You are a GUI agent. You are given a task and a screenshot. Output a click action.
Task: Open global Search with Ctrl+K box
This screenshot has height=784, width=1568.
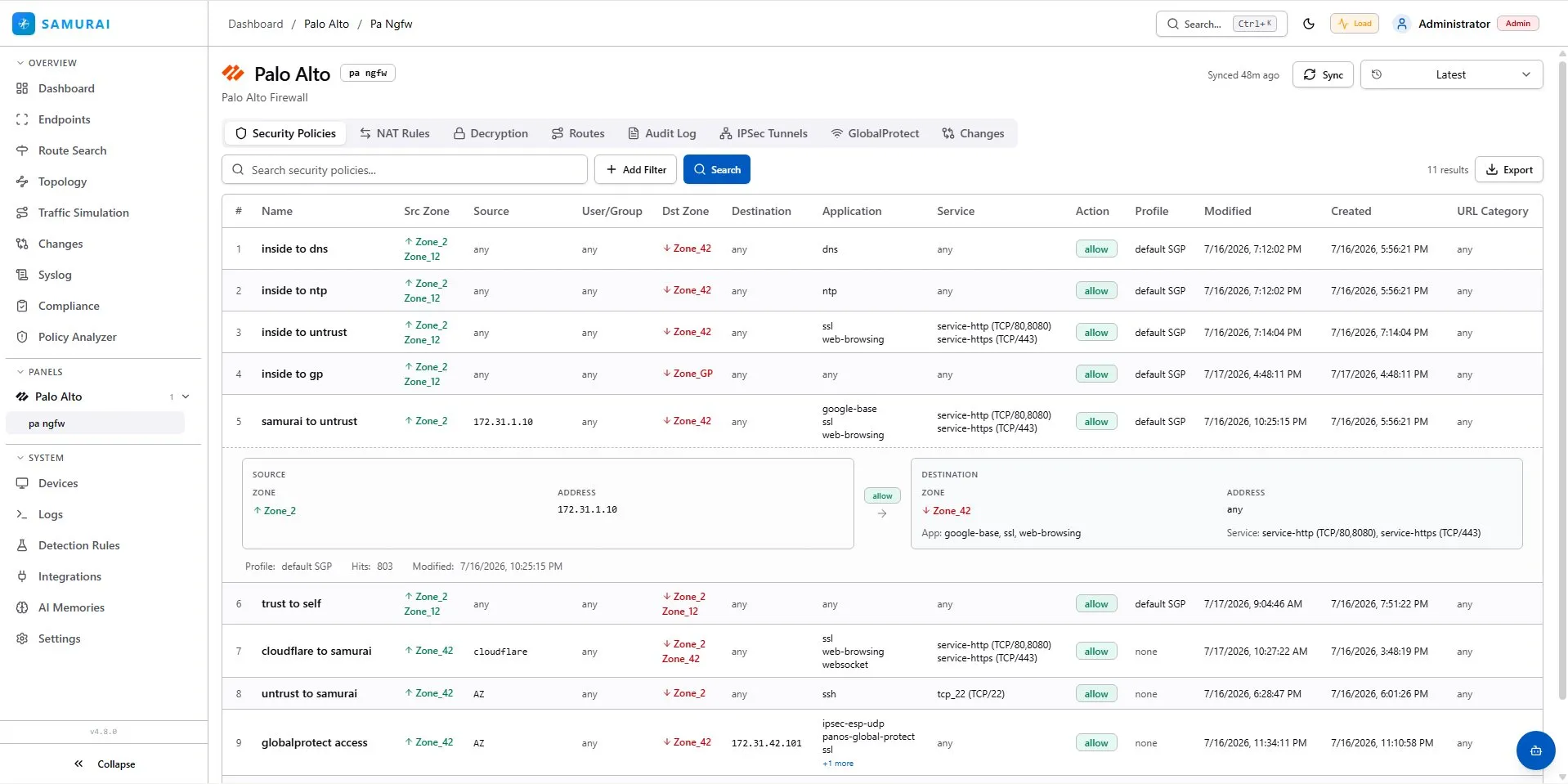tap(1221, 24)
